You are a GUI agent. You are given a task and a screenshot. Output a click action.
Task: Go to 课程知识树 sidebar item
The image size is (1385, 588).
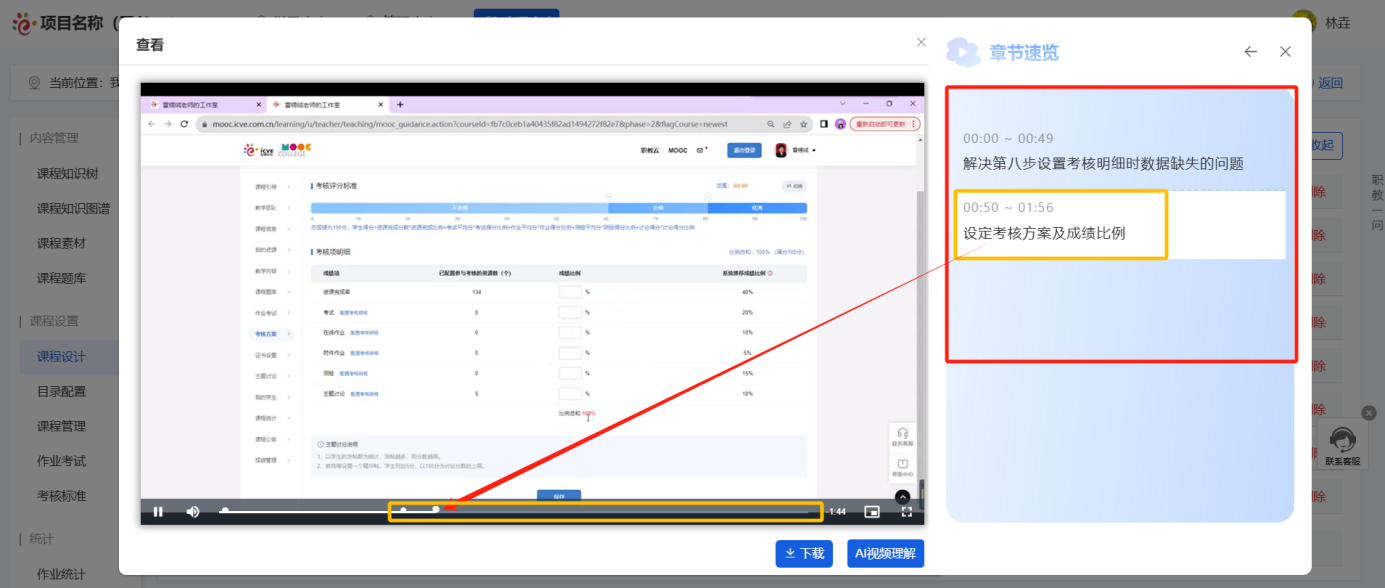(x=68, y=174)
